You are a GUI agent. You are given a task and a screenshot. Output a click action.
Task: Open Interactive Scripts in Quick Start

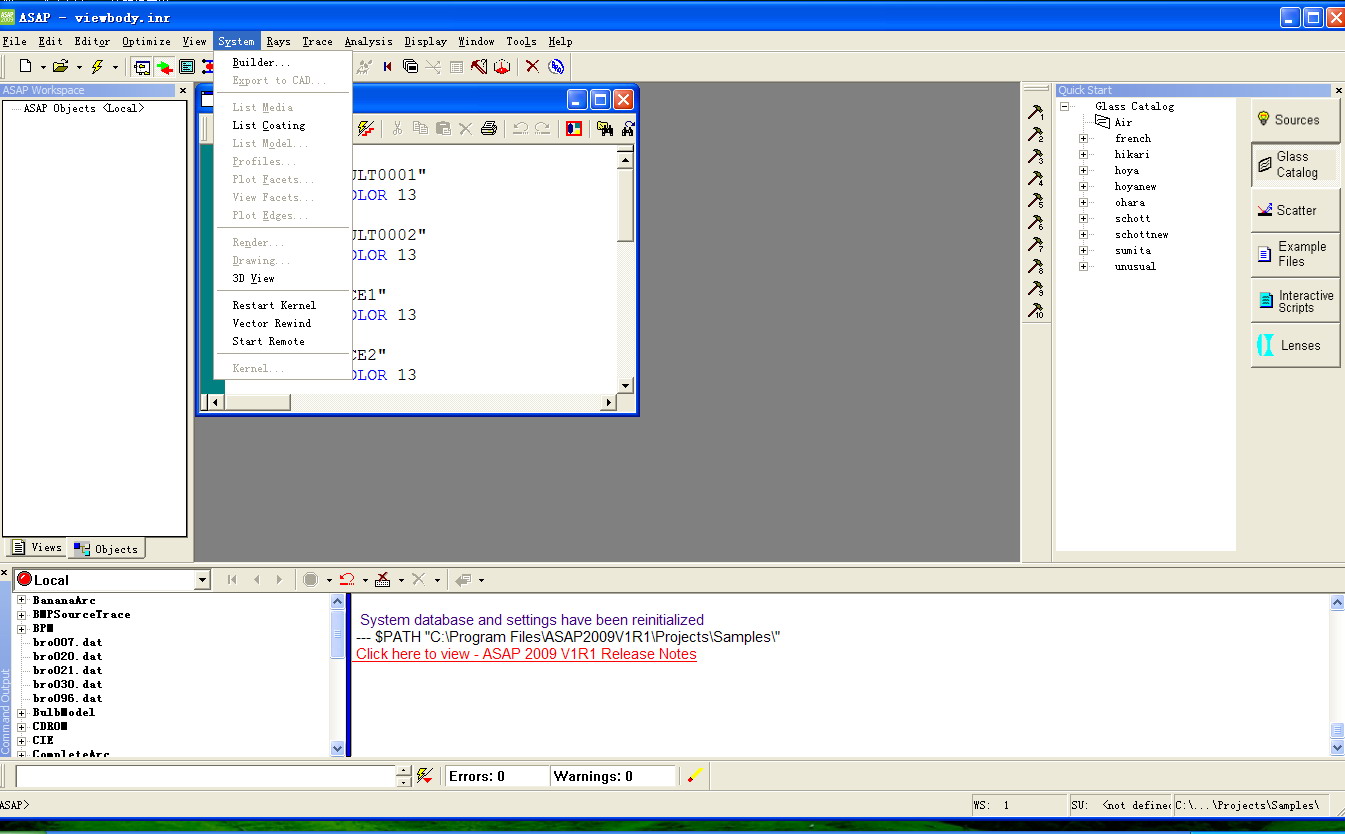tap(1295, 301)
